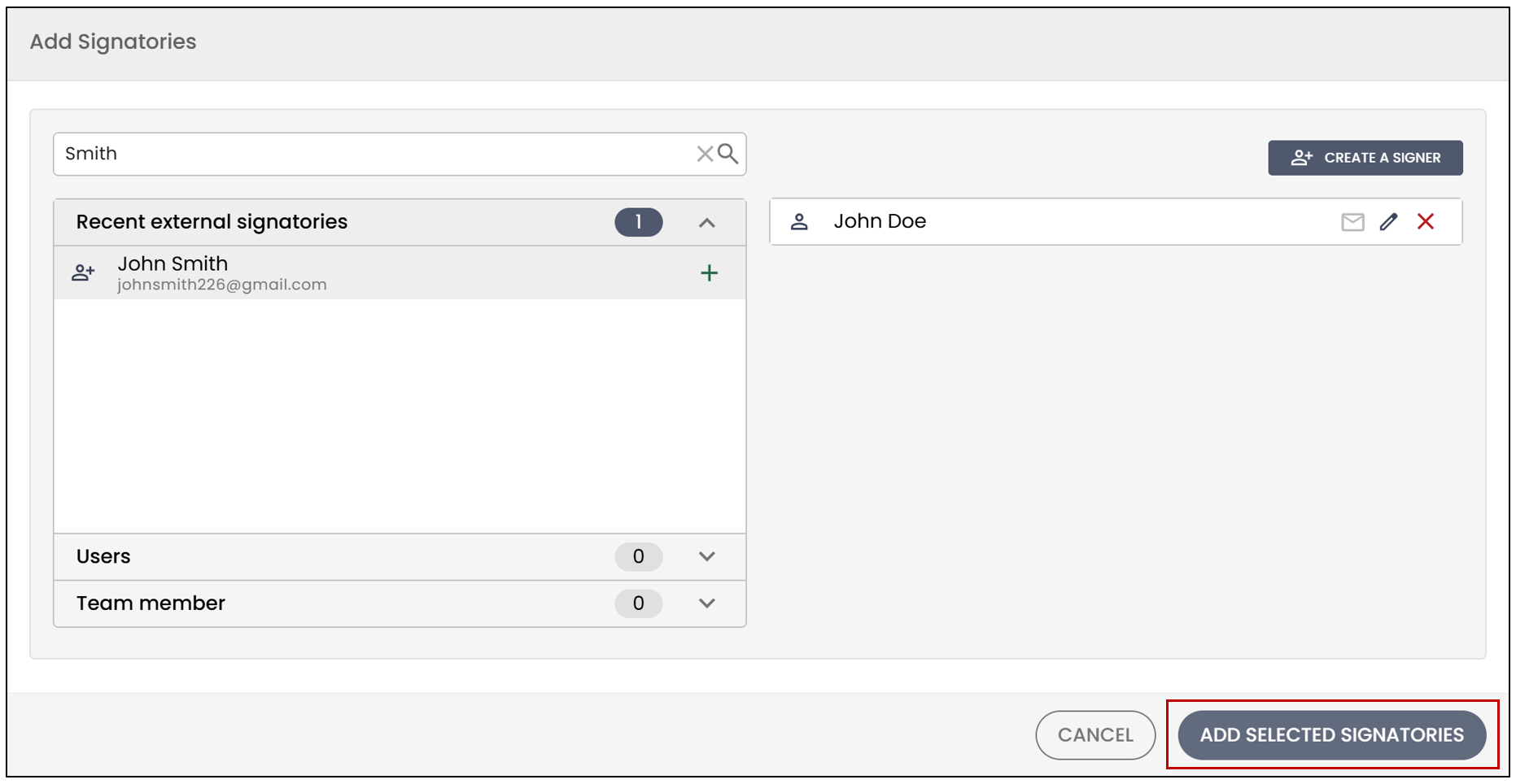Screen dimensions: 1516x784
Task: Click the magnifying glass search icon
Action: (x=727, y=154)
